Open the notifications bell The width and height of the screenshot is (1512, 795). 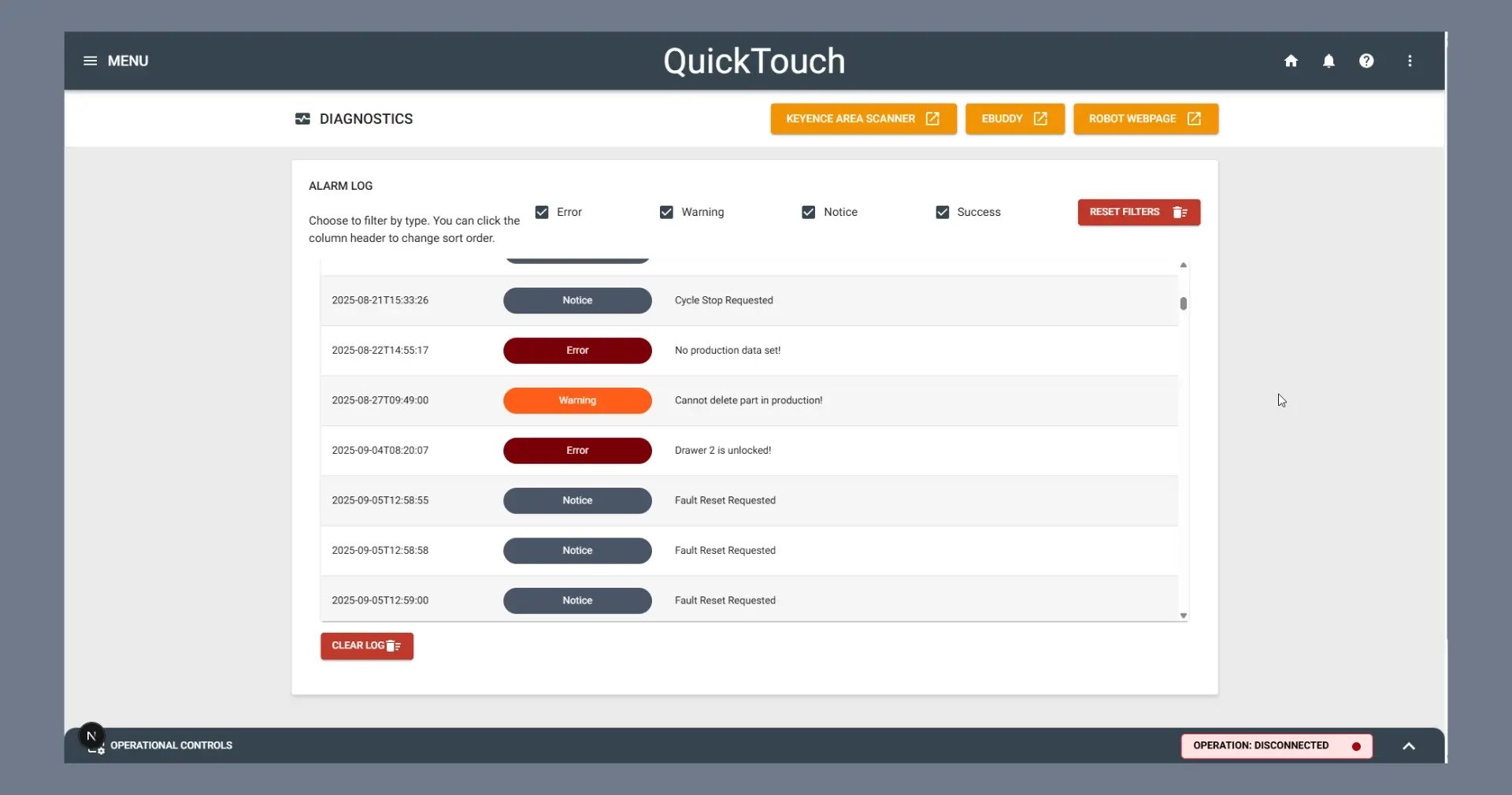(x=1329, y=61)
